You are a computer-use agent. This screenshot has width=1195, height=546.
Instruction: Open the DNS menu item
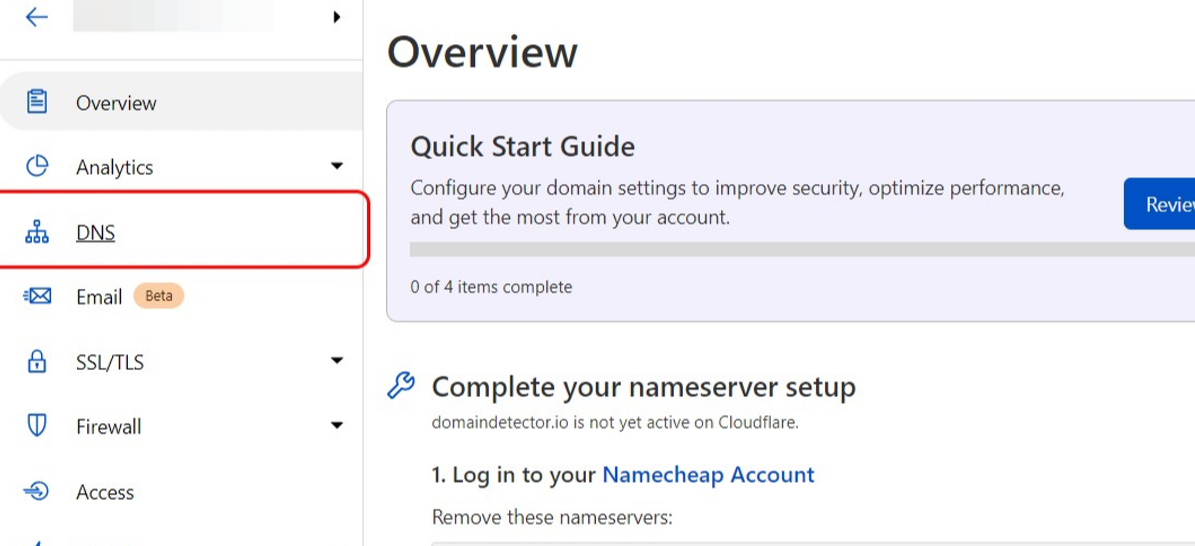click(96, 233)
